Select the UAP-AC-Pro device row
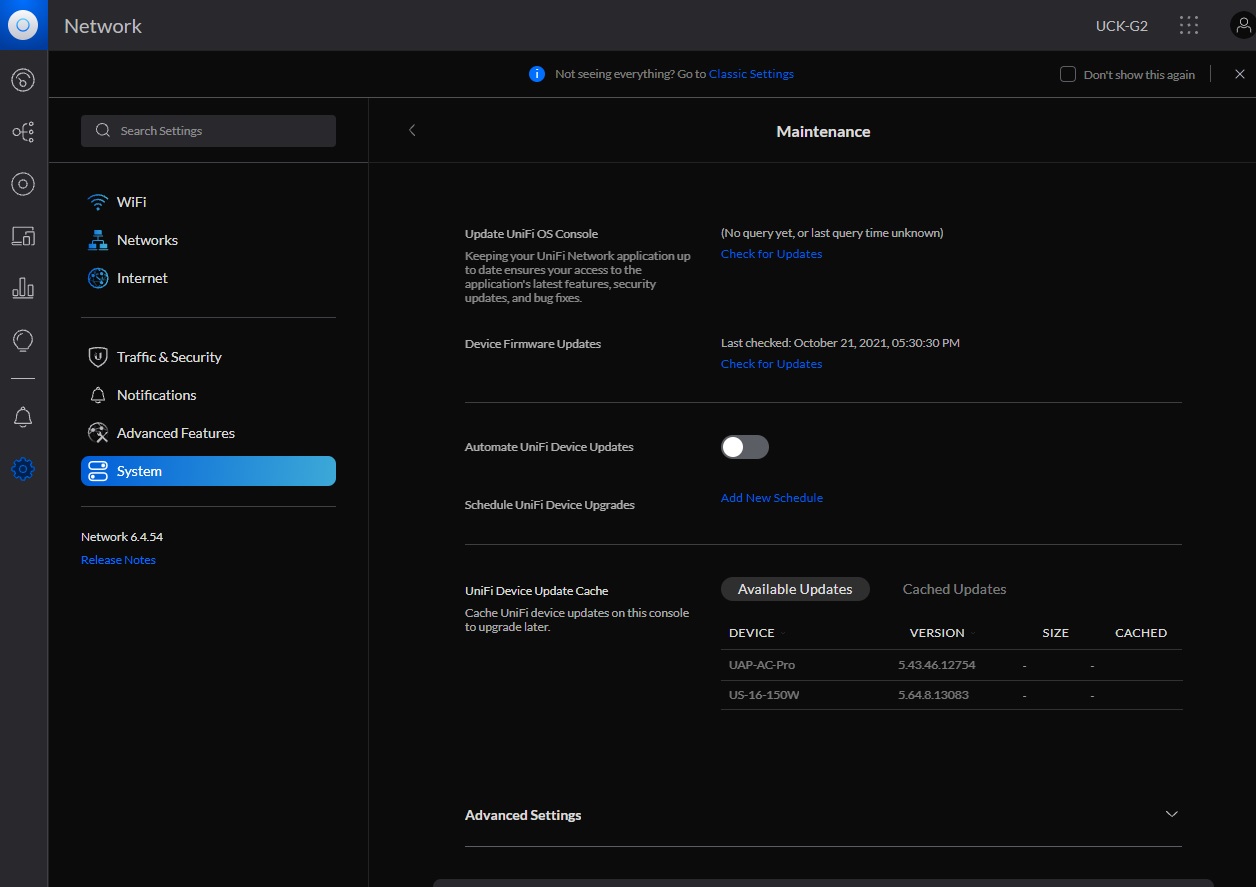Viewport: 1256px width, 887px height. [951, 665]
